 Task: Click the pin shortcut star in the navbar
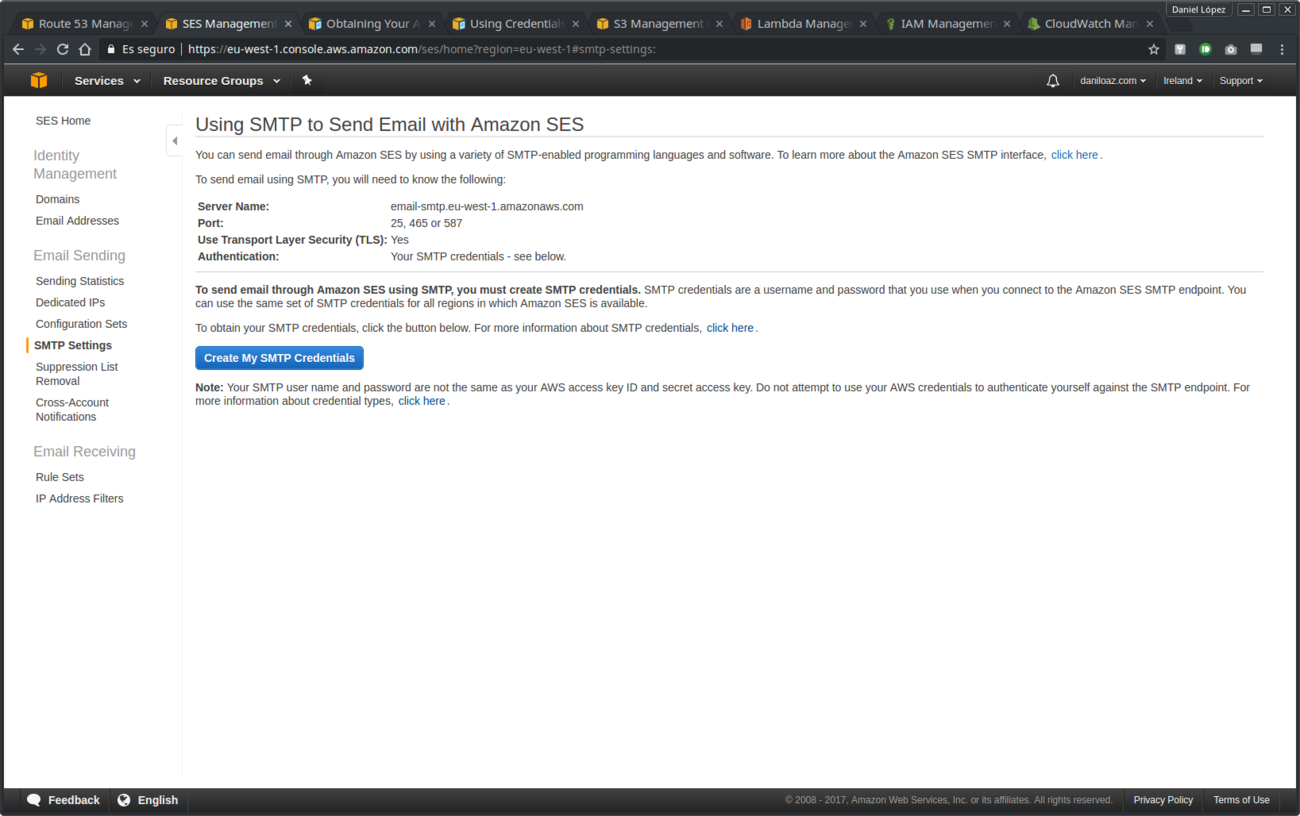(x=307, y=80)
